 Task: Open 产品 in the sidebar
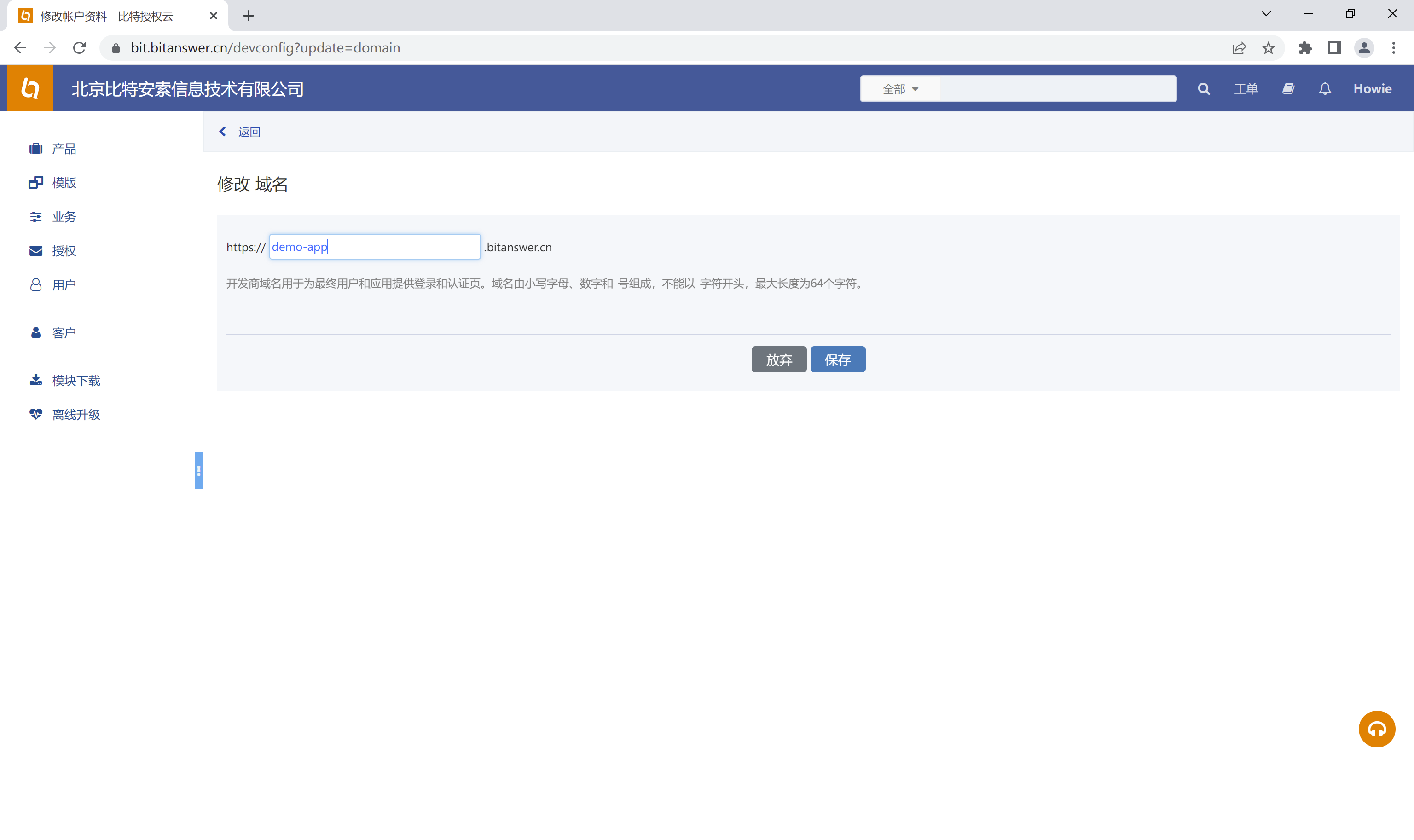point(64,149)
